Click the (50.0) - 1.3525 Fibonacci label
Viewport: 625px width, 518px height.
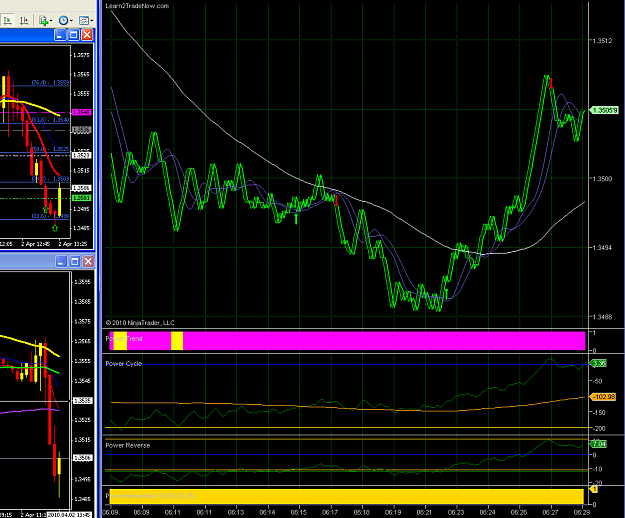[51, 149]
